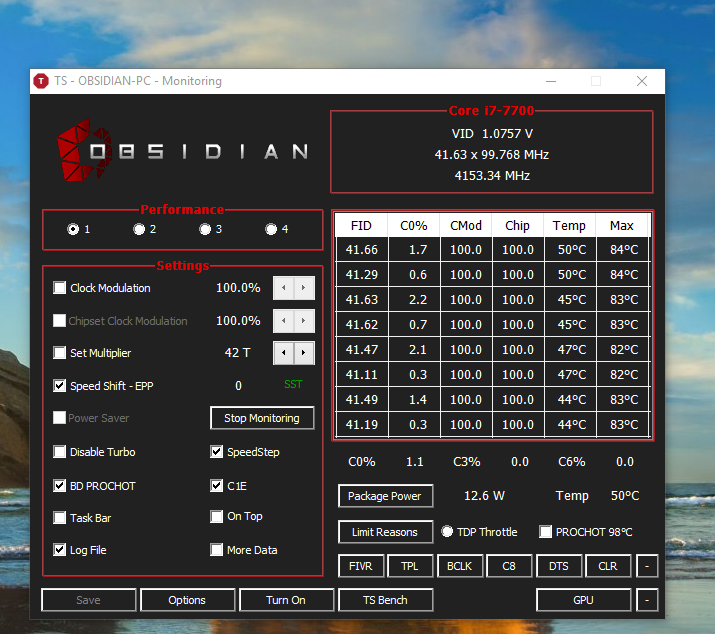Uncheck BD PROCHOT
The height and width of the screenshot is (634, 715).
59,486
